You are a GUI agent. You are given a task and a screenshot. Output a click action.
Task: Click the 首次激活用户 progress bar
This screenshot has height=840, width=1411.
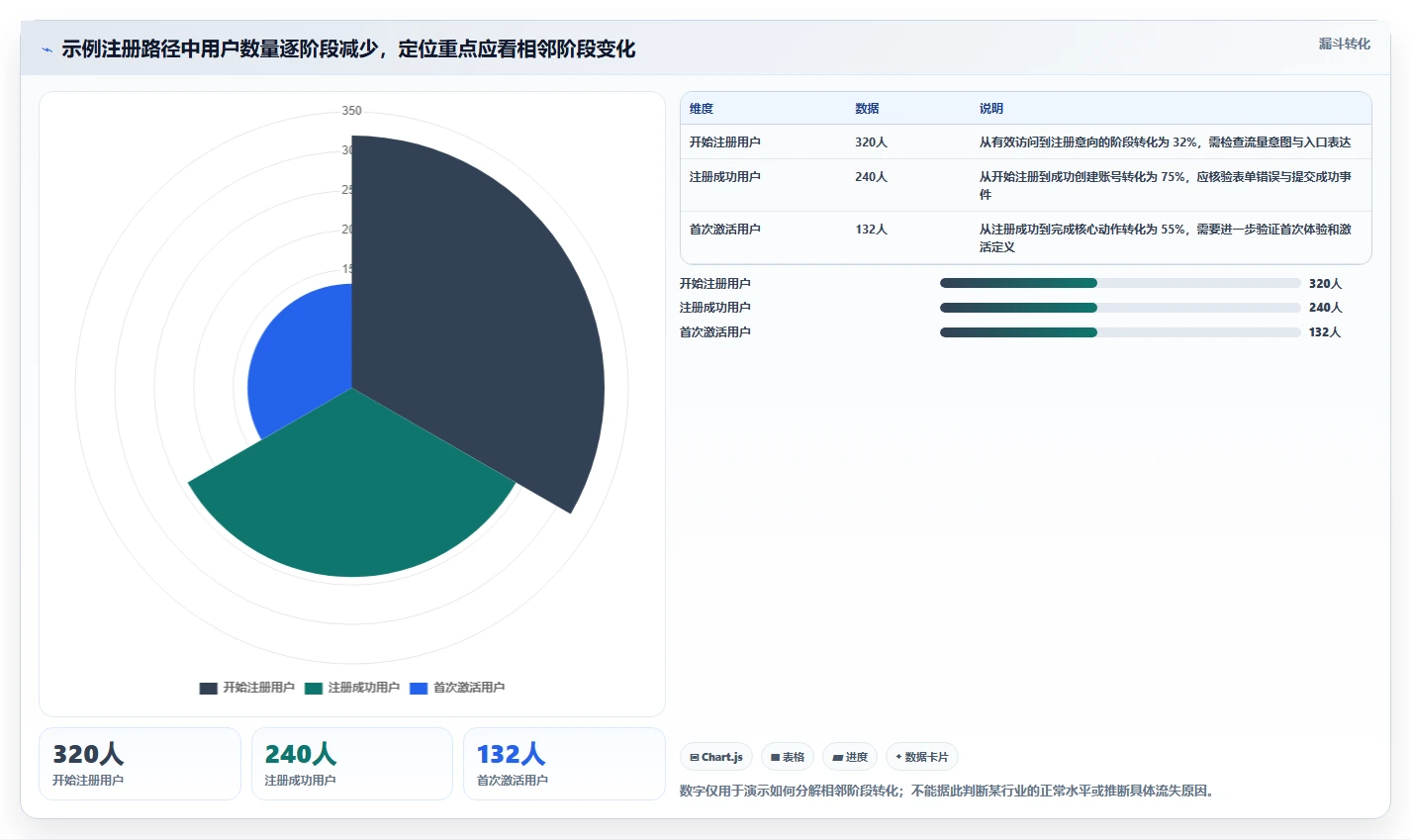coord(1120,332)
